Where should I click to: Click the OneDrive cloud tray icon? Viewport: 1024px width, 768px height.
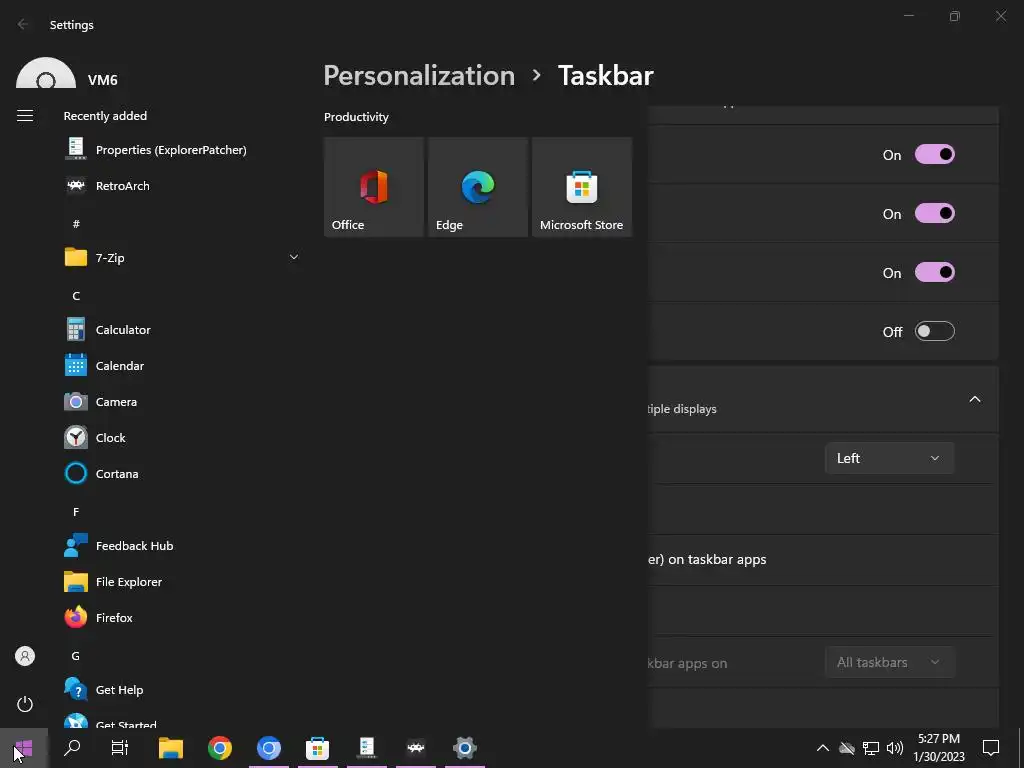point(846,748)
